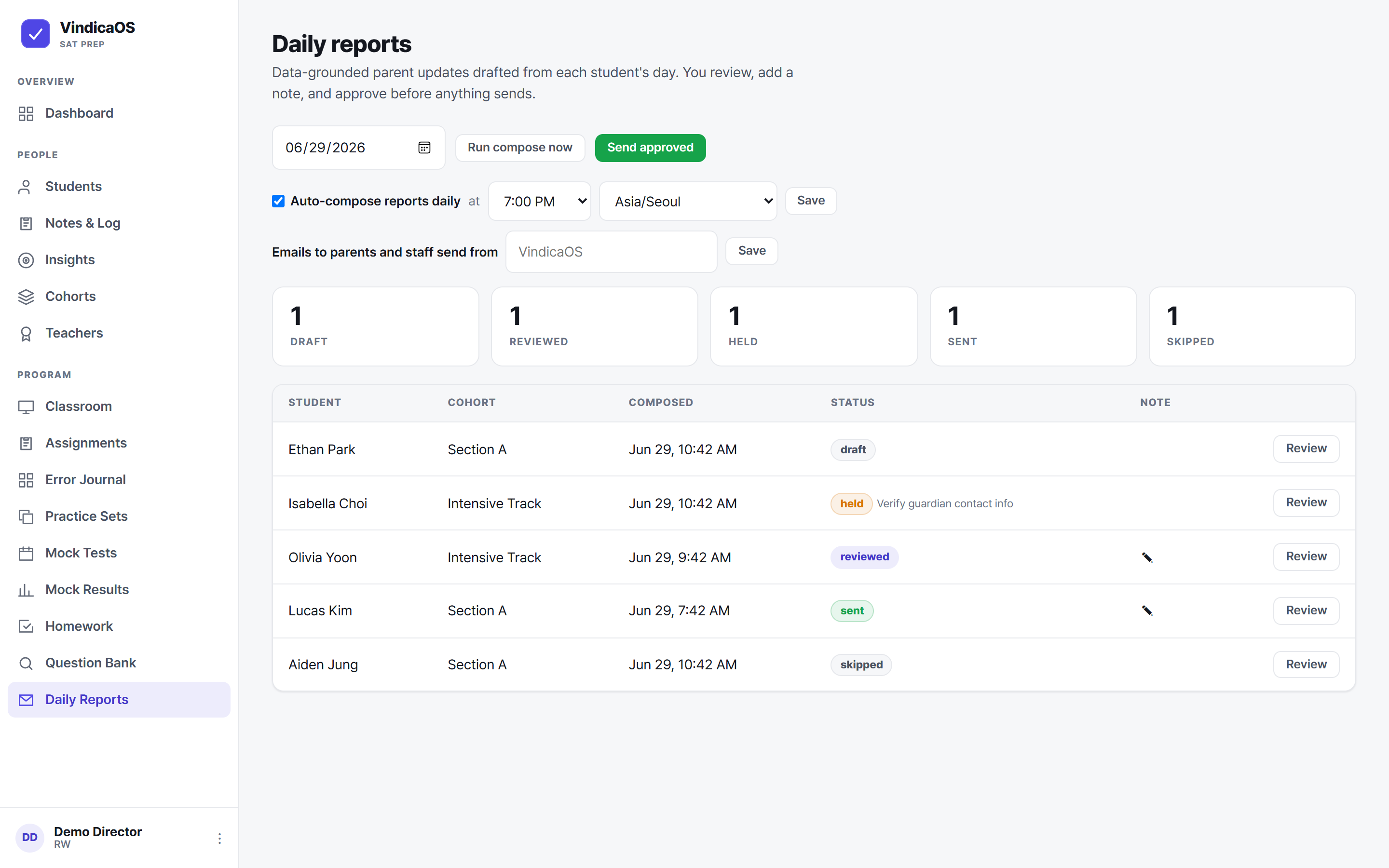This screenshot has width=1389, height=868.
Task: Click Demo Director profile name
Action: (x=97, y=832)
